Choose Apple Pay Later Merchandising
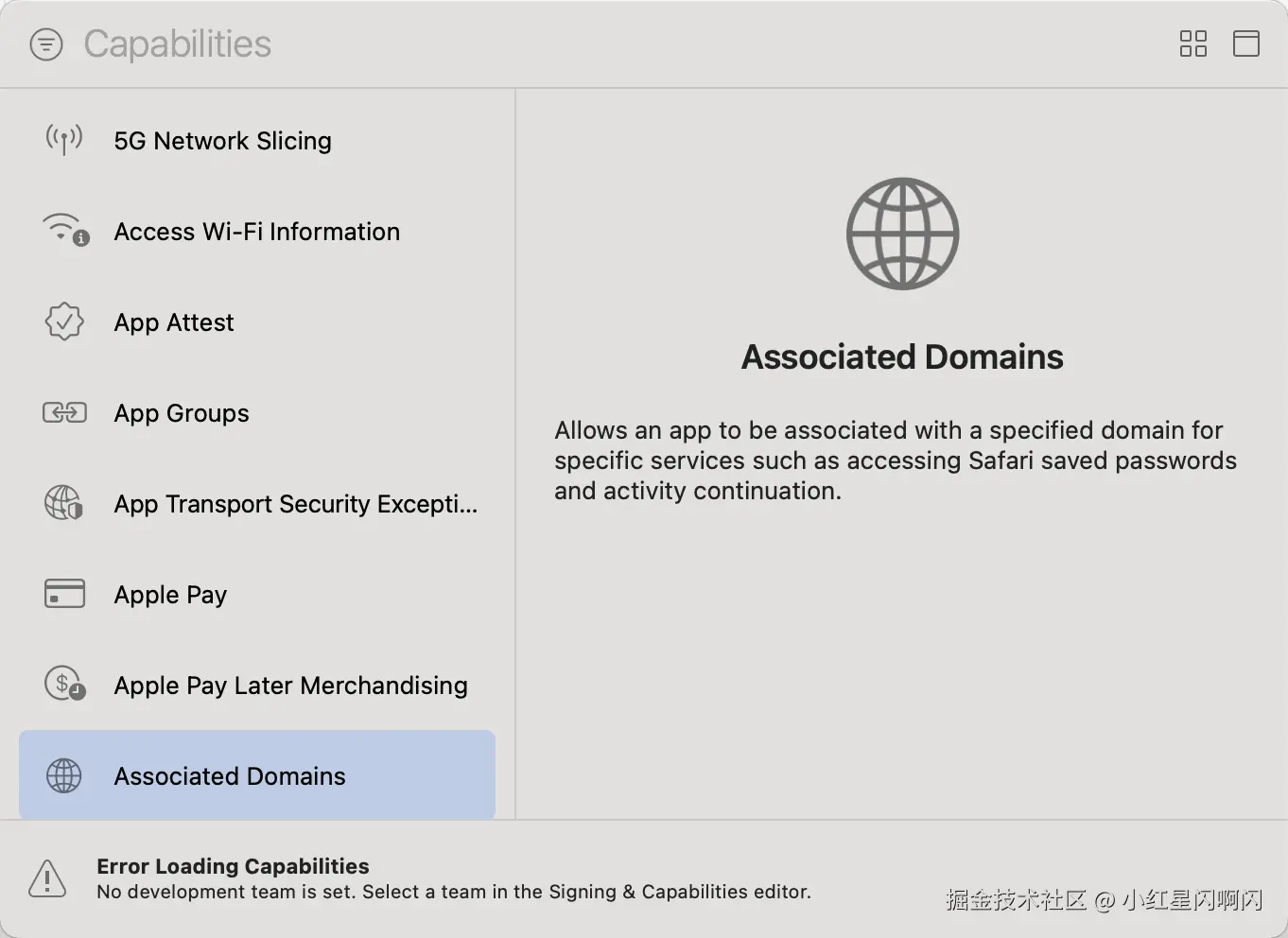The width and height of the screenshot is (1288, 938). (290, 686)
